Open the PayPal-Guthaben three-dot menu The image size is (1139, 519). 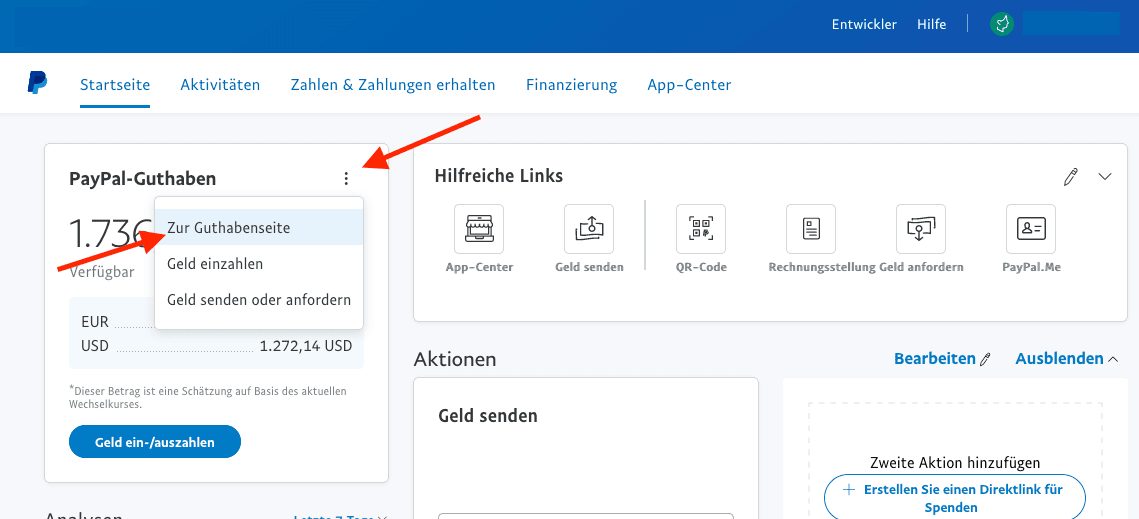[x=346, y=178]
